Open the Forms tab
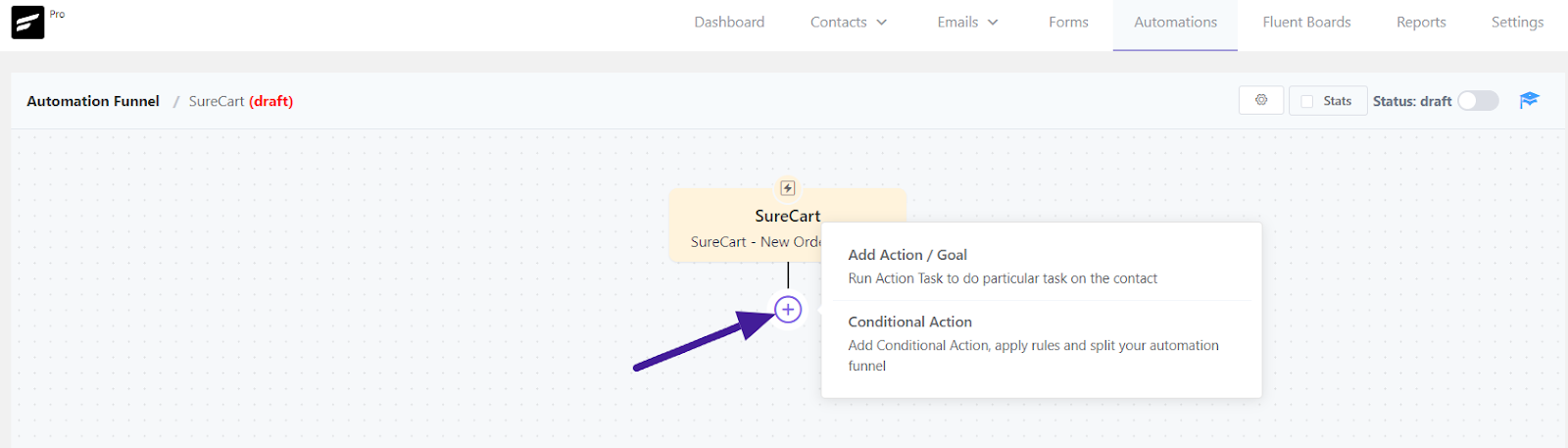1568x448 pixels. (1068, 22)
